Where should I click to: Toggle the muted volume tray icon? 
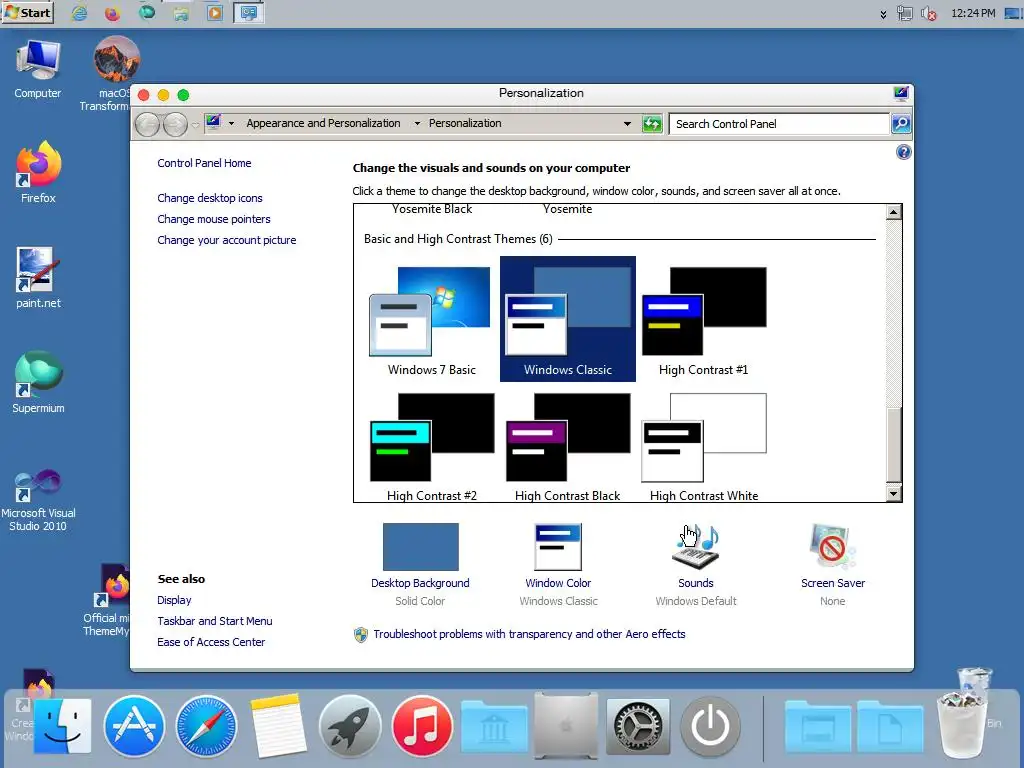tap(929, 13)
